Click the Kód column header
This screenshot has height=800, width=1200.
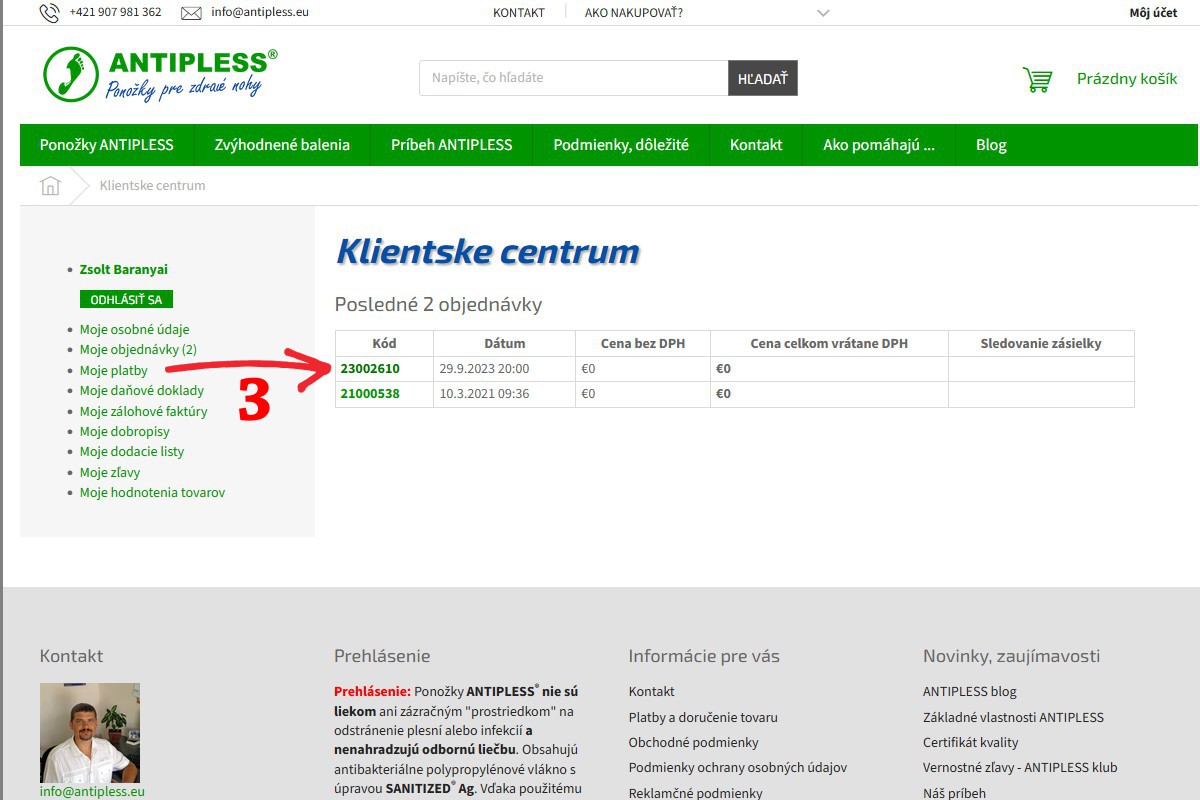[x=384, y=343]
